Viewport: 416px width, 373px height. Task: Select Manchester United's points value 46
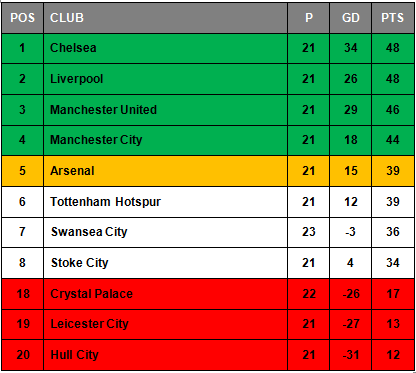pyautogui.click(x=393, y=110)
